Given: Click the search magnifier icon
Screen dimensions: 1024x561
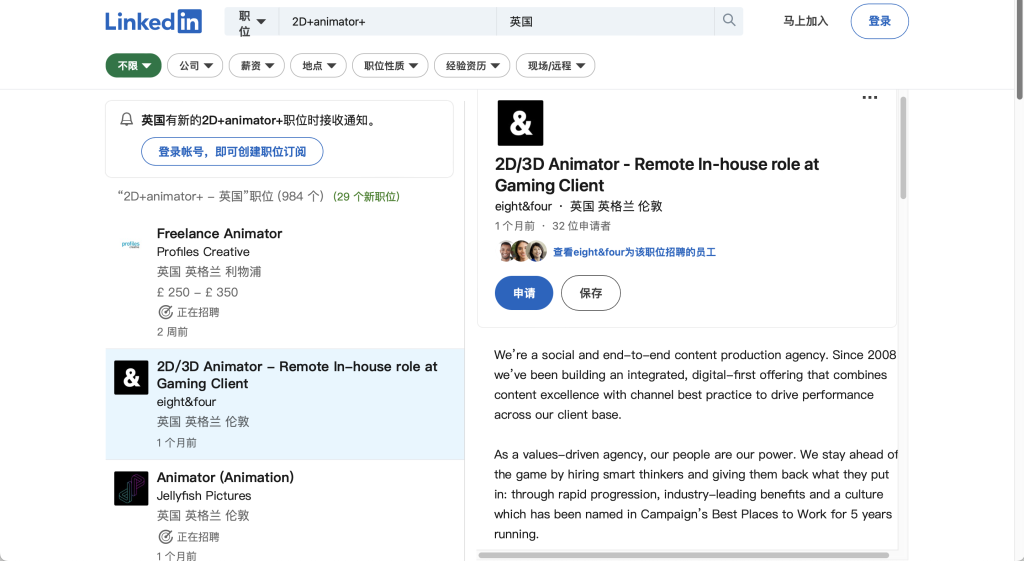Looking at the screenshot, I should tap(729, 20).
